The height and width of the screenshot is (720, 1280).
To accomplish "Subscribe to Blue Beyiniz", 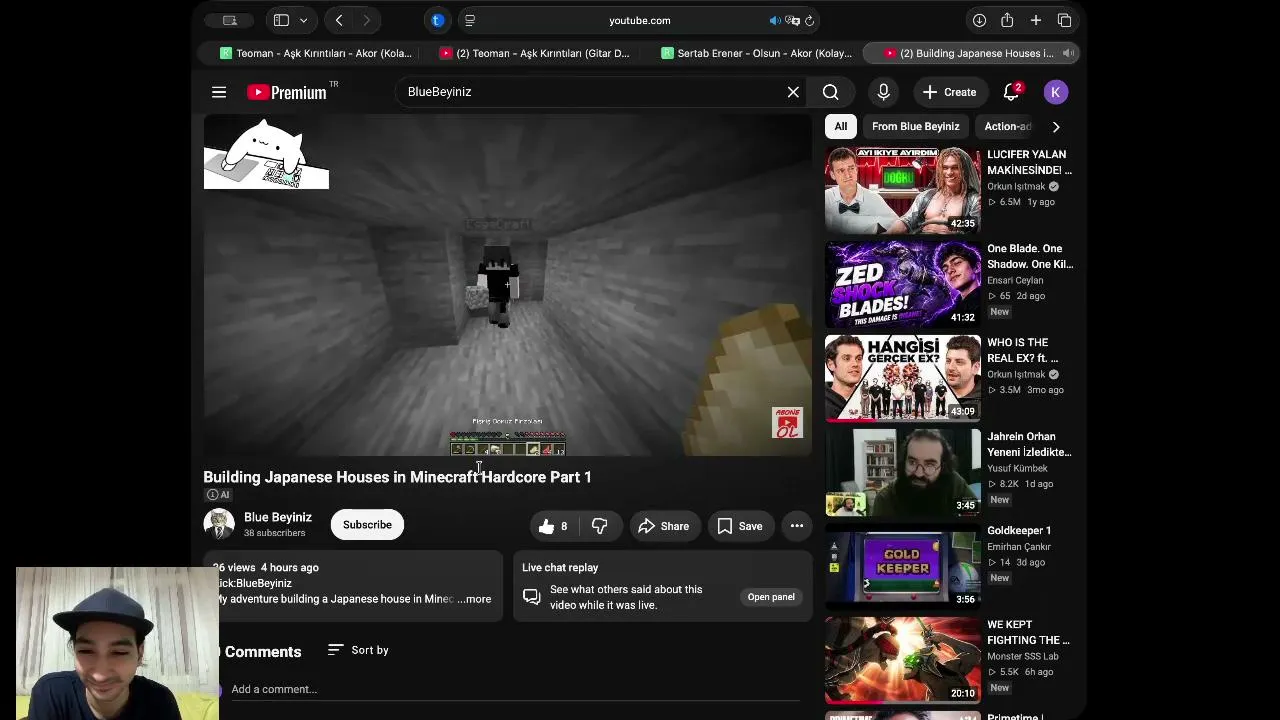I will pyautogui.click(x=367, y=524).
